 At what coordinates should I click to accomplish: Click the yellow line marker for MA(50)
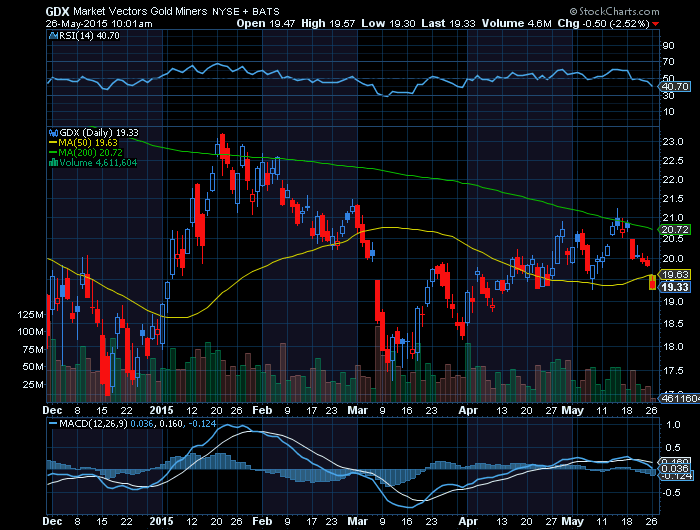tap(53, 143)
